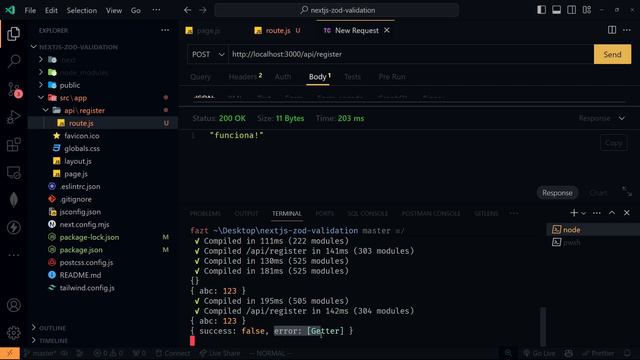Open terminal launch profile dropdown arrow

click(583, 213)
